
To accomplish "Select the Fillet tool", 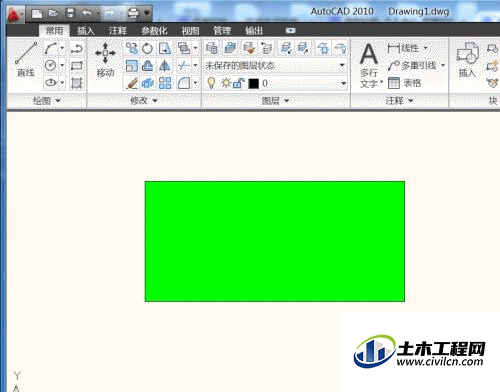I will [x=183, y=83].
